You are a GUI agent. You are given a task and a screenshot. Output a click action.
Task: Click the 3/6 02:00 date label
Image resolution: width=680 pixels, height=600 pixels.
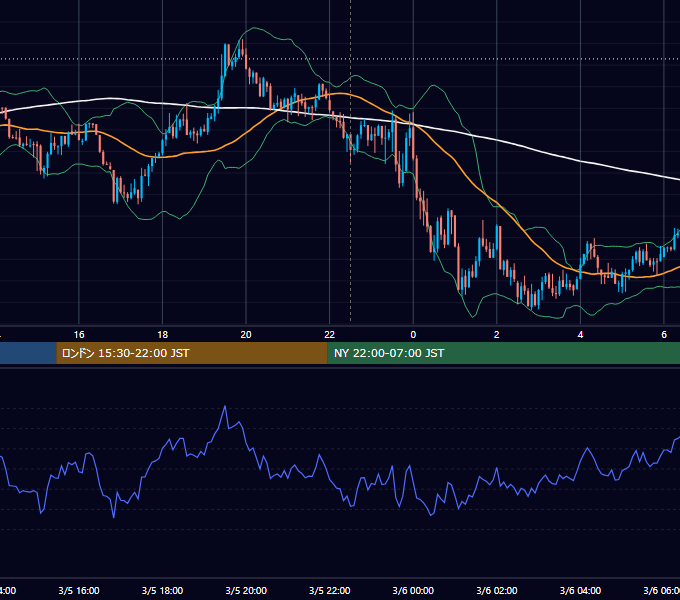pos(497,590)
